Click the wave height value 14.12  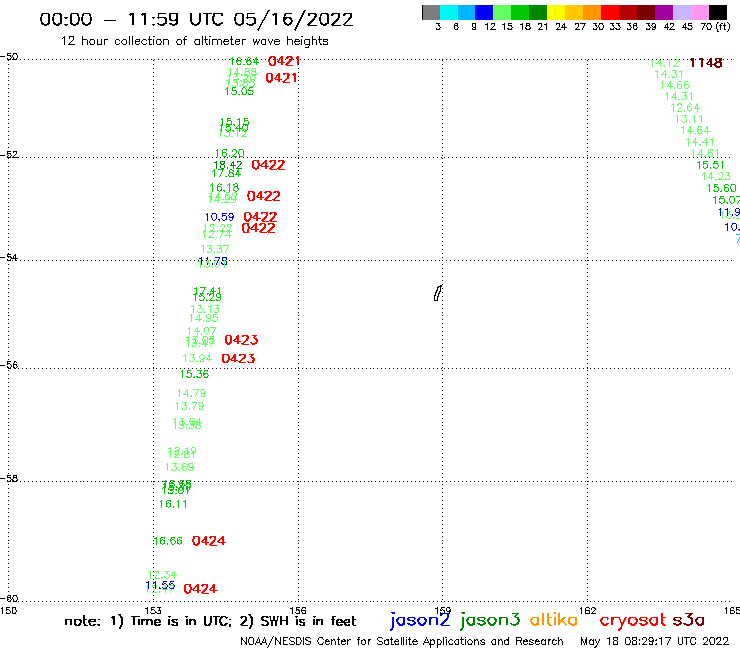[x=665, y=63]
